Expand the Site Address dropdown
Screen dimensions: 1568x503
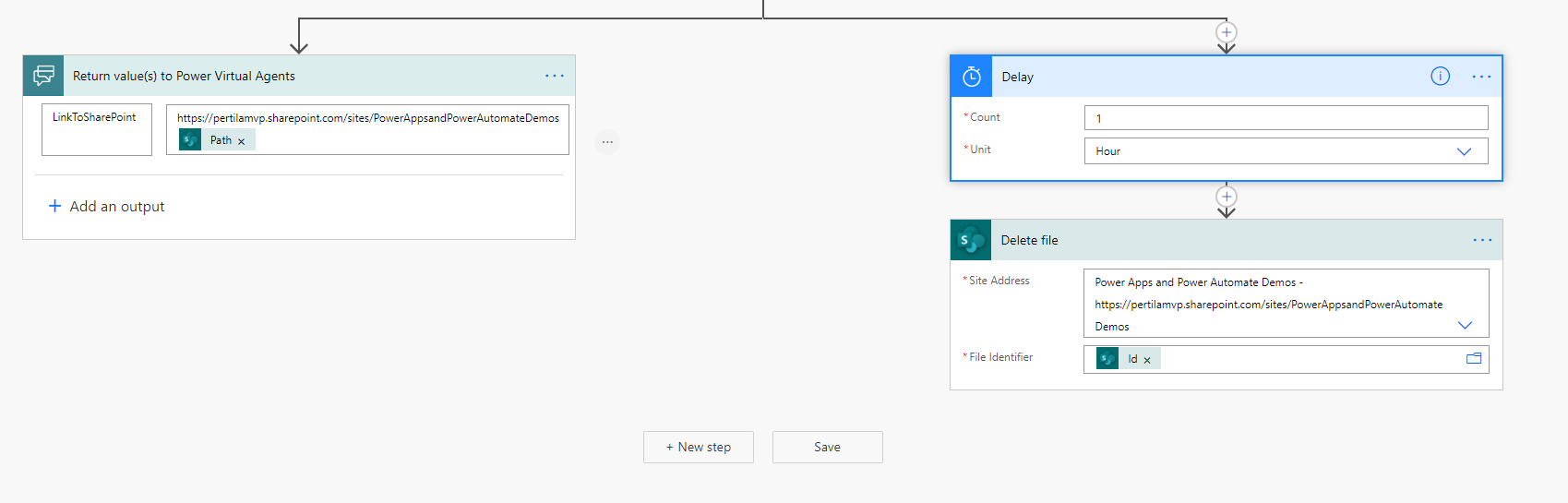tap(1465, 325)
